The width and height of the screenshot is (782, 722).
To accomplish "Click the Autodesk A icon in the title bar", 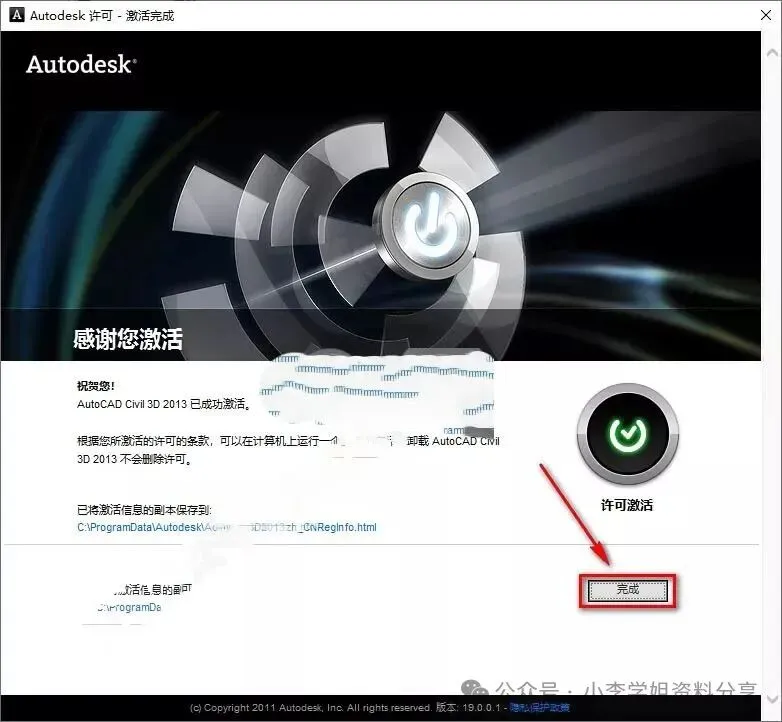I will tap(16, 15).
